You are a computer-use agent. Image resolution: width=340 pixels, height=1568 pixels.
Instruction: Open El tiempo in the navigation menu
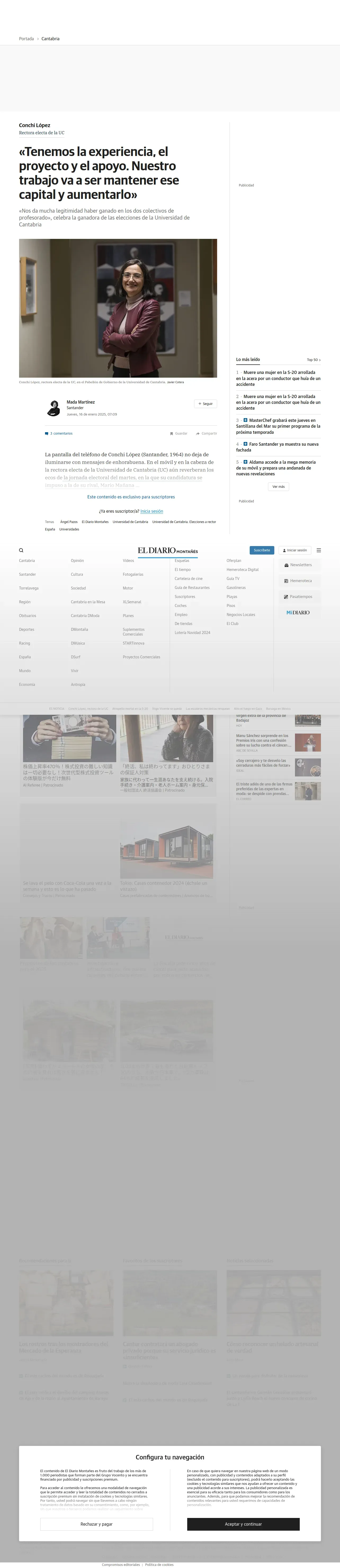[x=182, y=570]
